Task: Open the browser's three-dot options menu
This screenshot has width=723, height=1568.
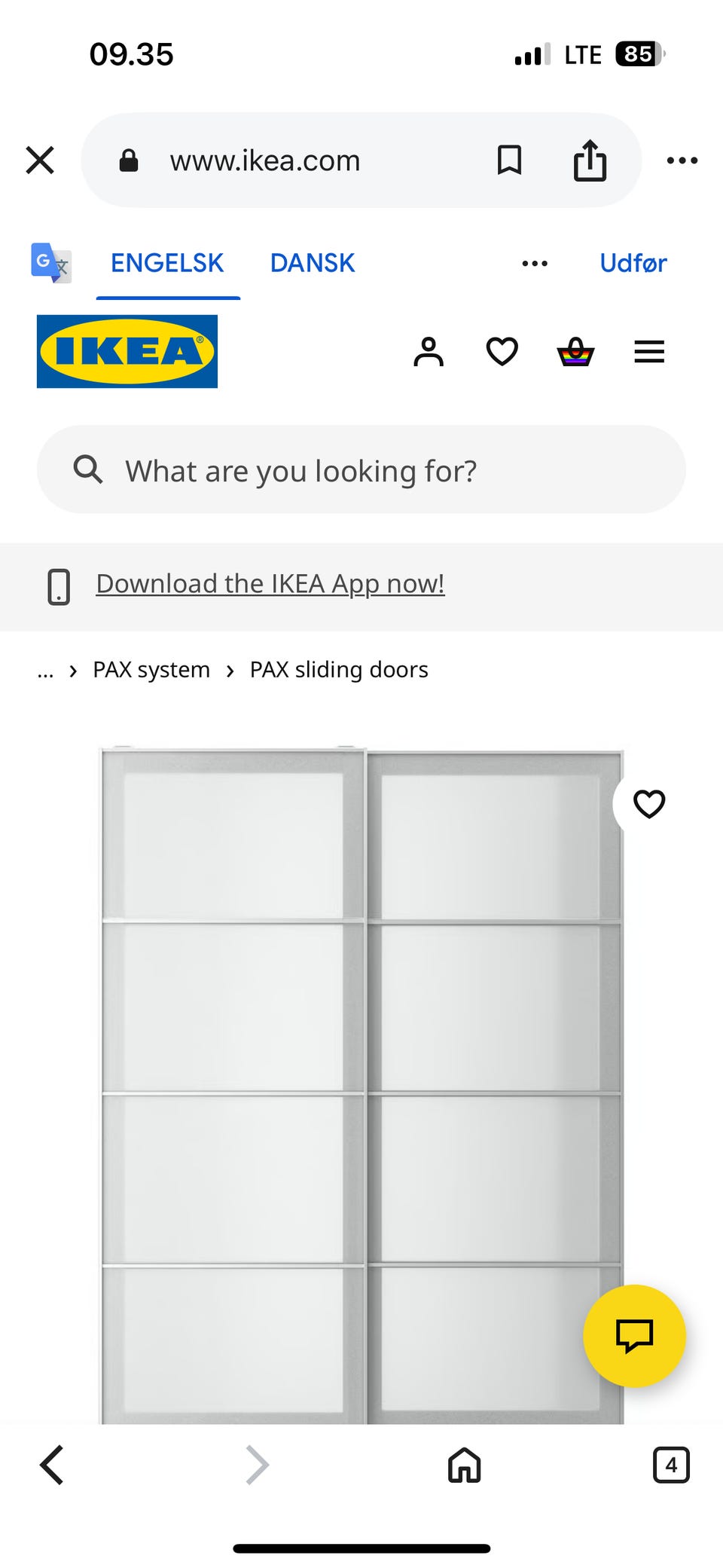Action: pyautogui.click(x=682, y=160)
